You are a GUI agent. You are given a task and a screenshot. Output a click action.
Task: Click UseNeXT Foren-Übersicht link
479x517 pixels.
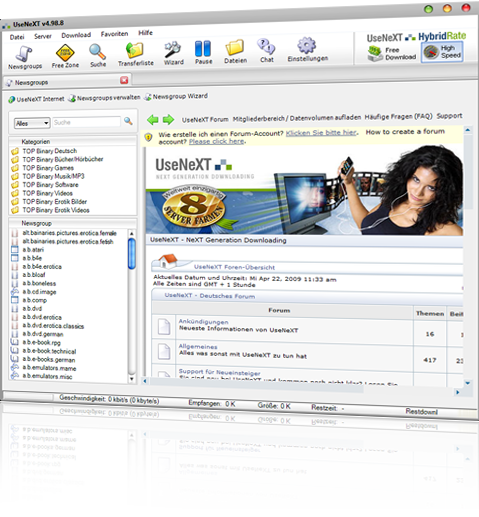tap(234, 267)
